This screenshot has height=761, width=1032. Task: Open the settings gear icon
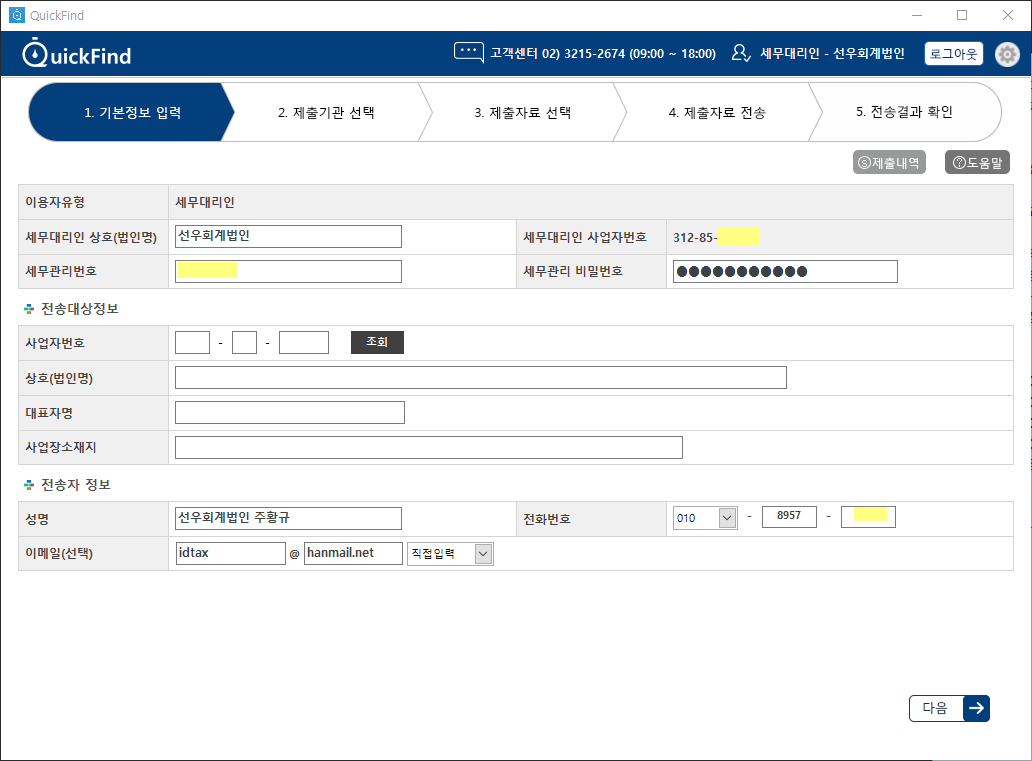[x=1008, y=54]
